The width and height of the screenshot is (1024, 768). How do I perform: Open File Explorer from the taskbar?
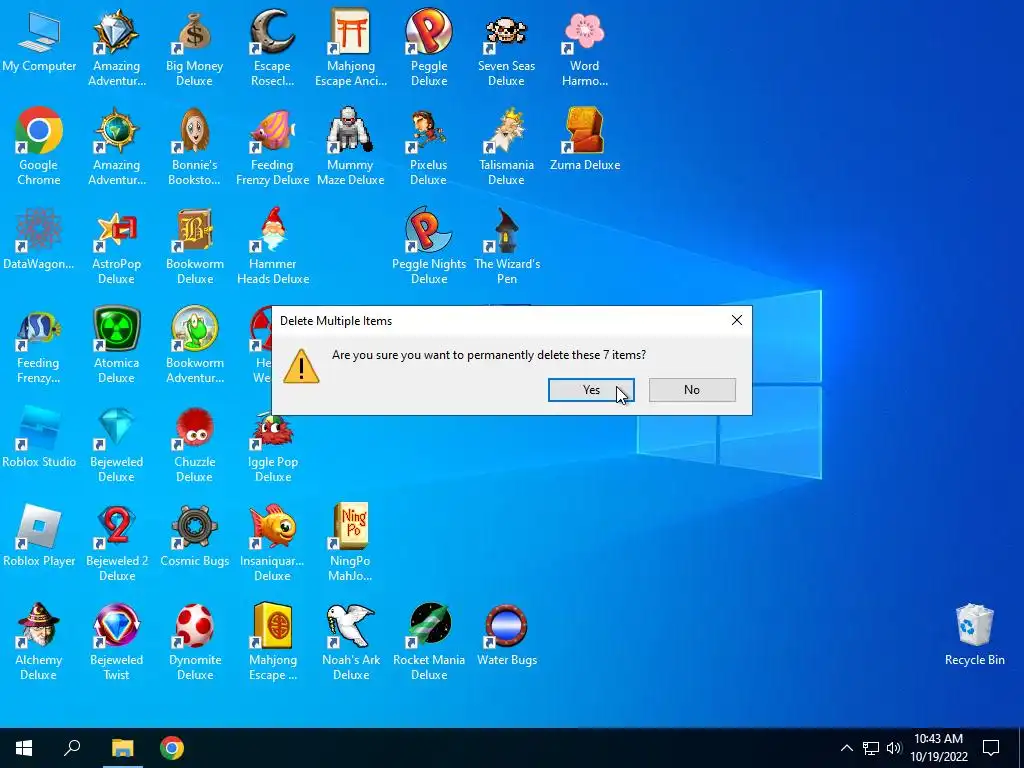tap(122, 748)
